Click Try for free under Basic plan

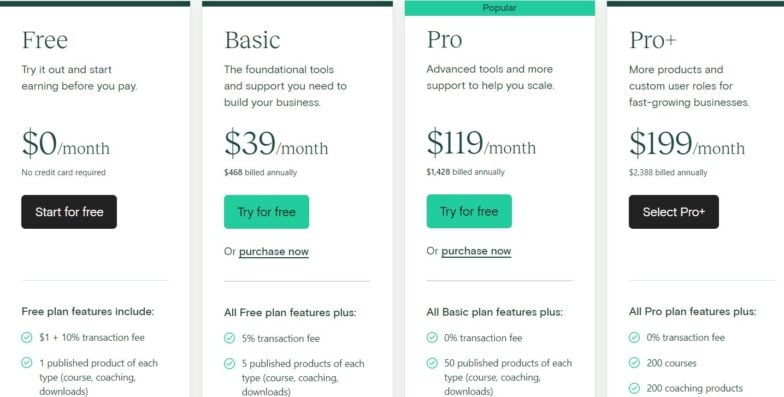(x=266, y=212)
